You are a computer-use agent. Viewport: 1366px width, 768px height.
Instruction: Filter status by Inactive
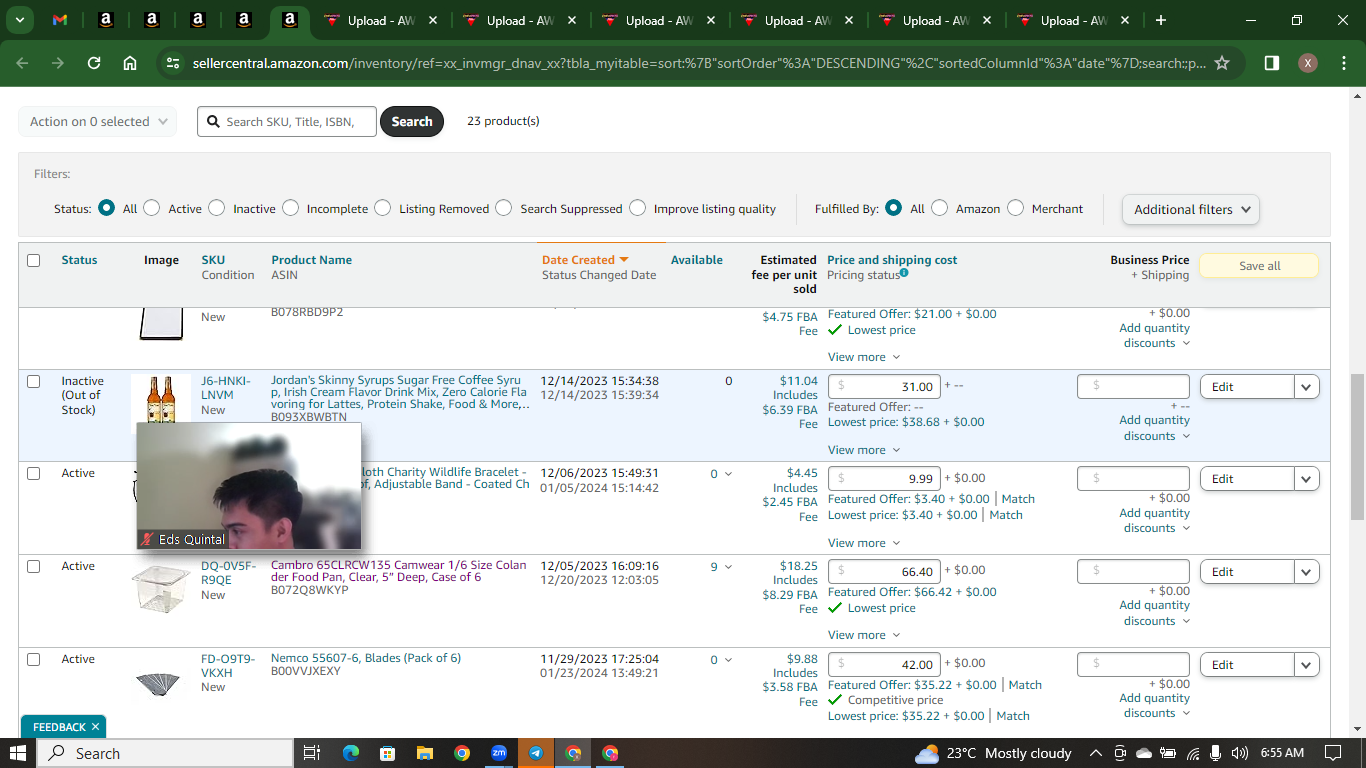click(217, 208)
